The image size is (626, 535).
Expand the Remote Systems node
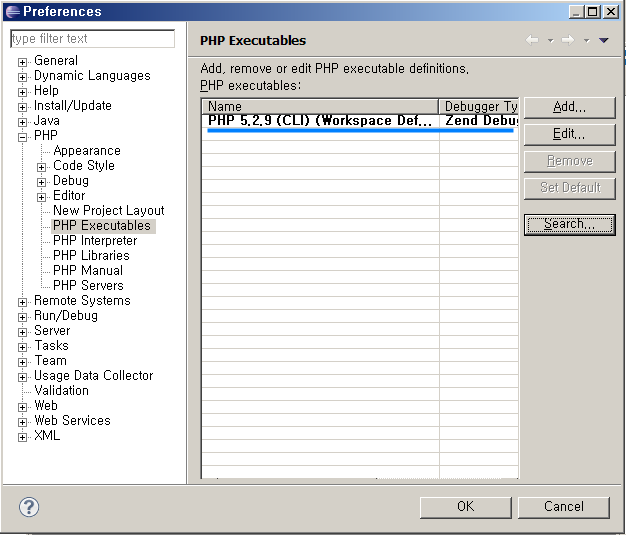coord(22,302)
